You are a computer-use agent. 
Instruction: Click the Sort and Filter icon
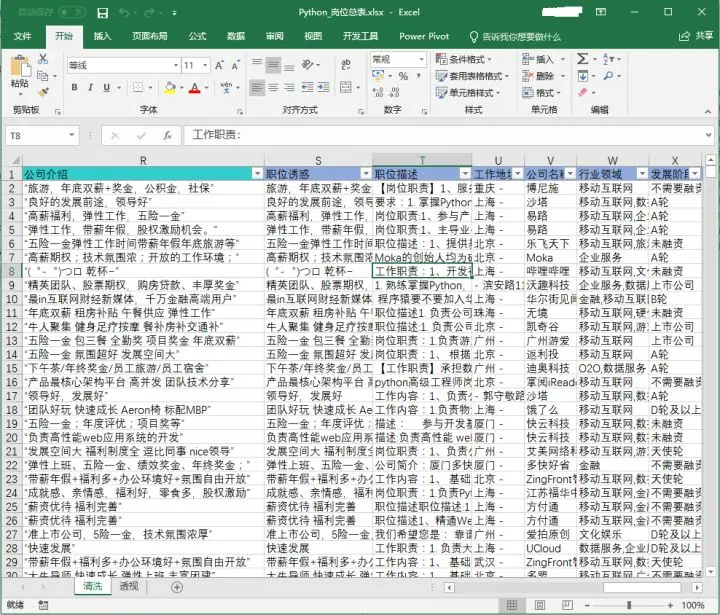click(608, 59)
